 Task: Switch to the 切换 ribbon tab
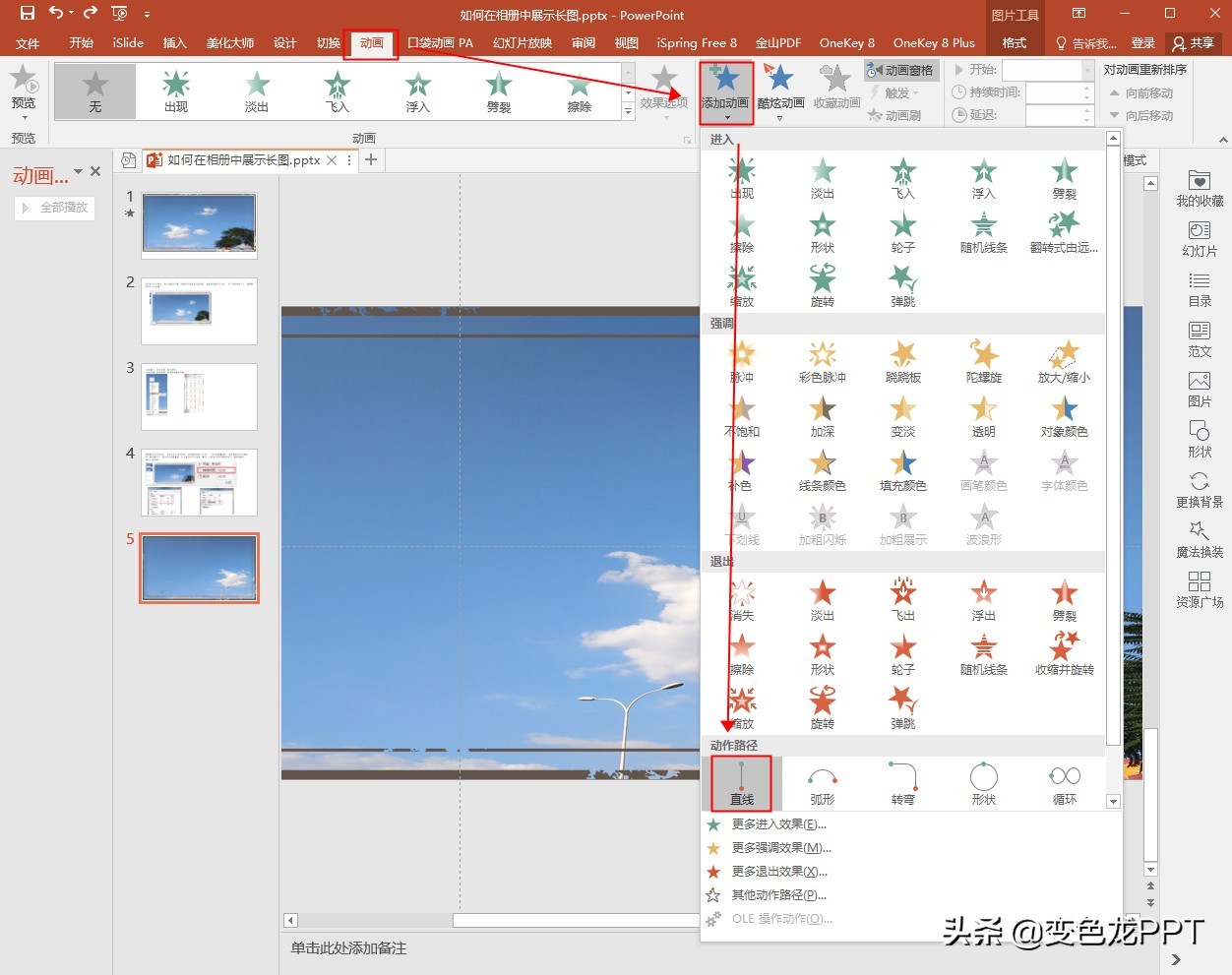(329, 43)
